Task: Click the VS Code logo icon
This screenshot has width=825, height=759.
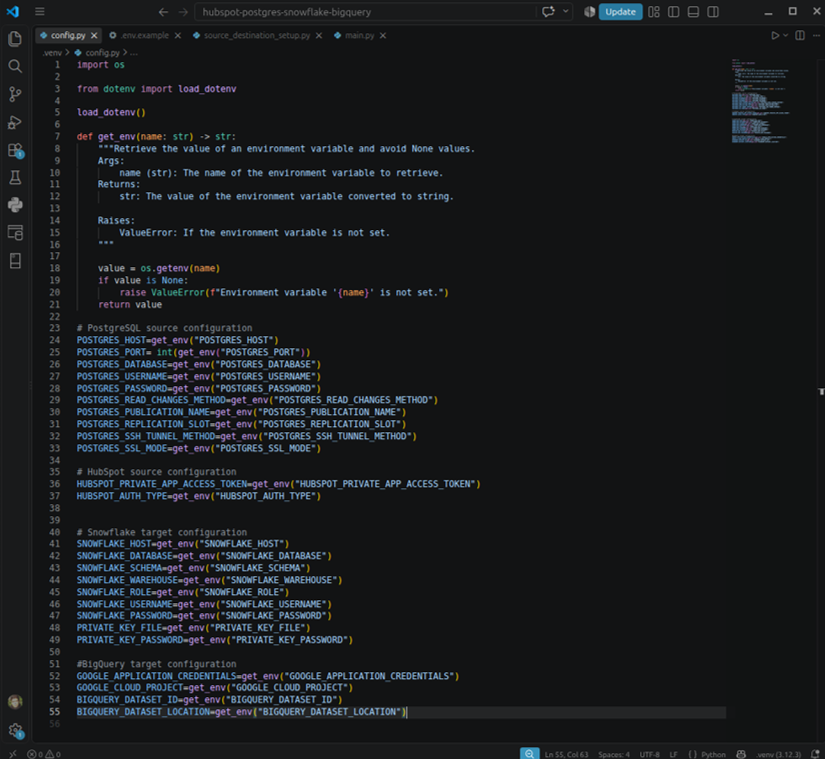Action: [13, 11]
